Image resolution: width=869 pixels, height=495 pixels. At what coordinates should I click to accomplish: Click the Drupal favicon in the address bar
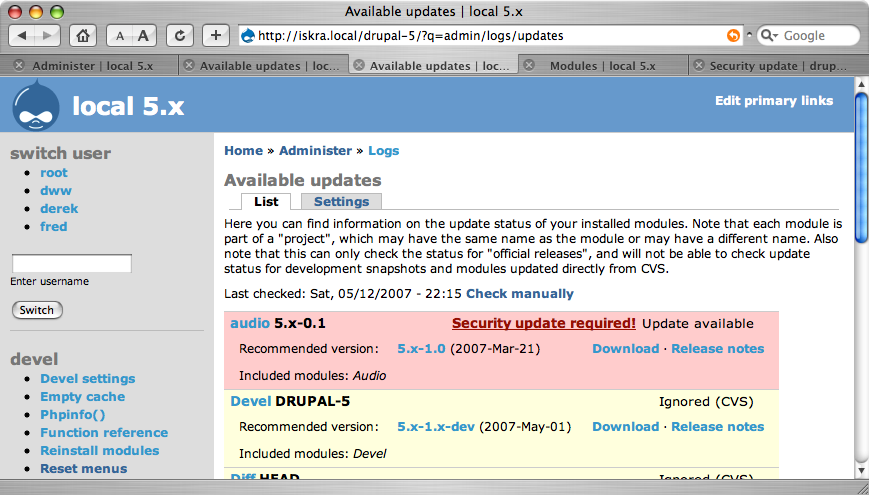pos(249,36)
